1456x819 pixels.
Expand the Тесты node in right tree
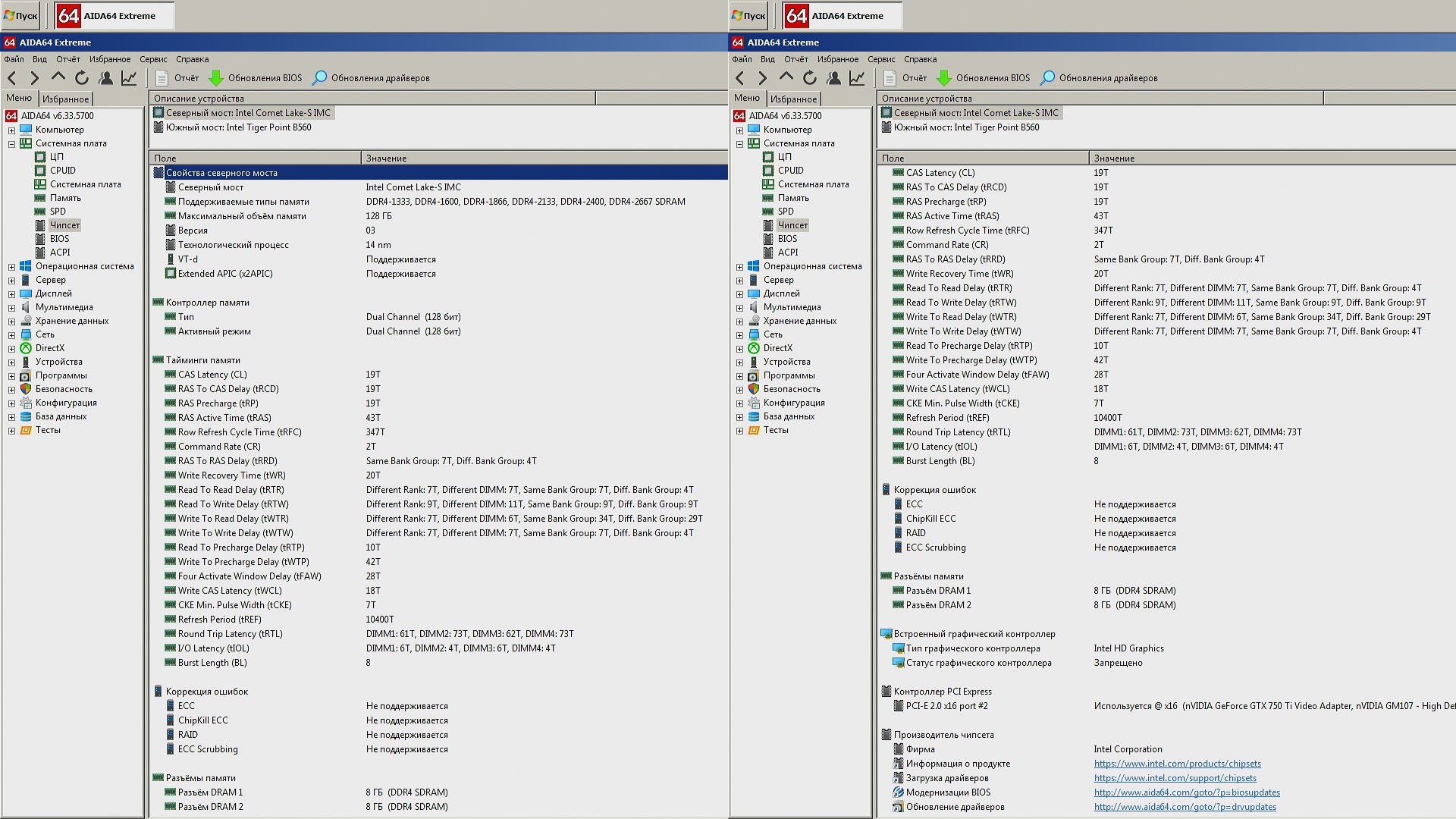point(739,431)
